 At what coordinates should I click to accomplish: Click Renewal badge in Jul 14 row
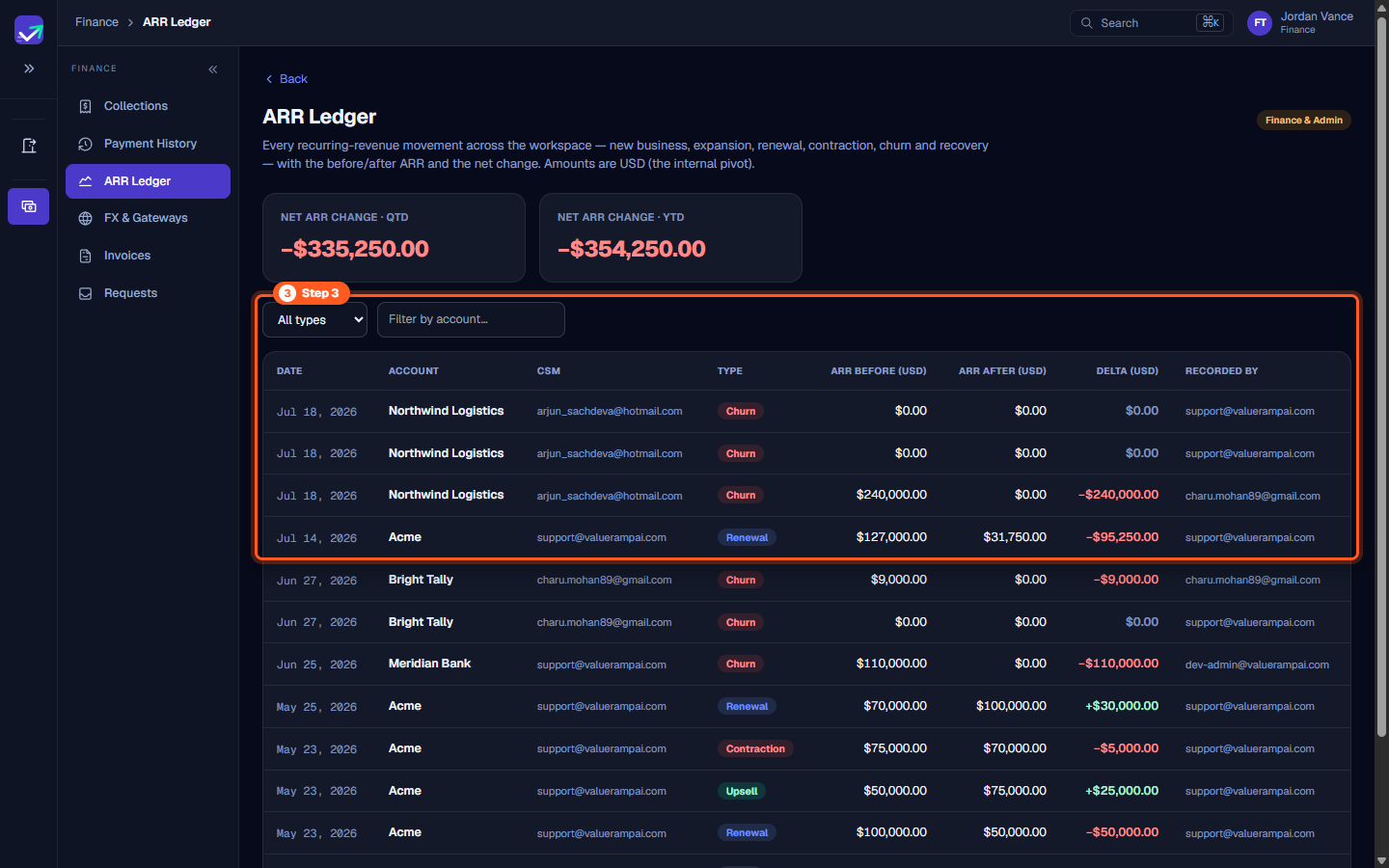tap(747, 538)
